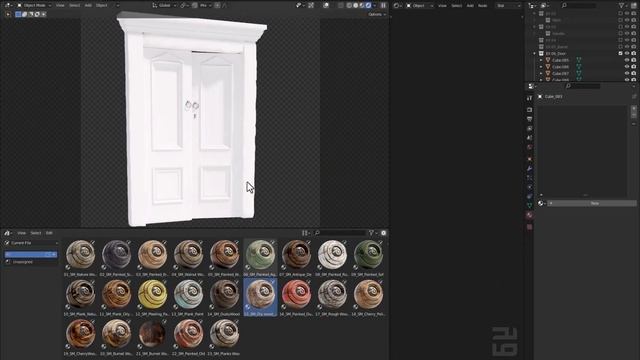640x360 pixels.
Task: Select the Unassigned catalog
Action: (x=23, y=262)
